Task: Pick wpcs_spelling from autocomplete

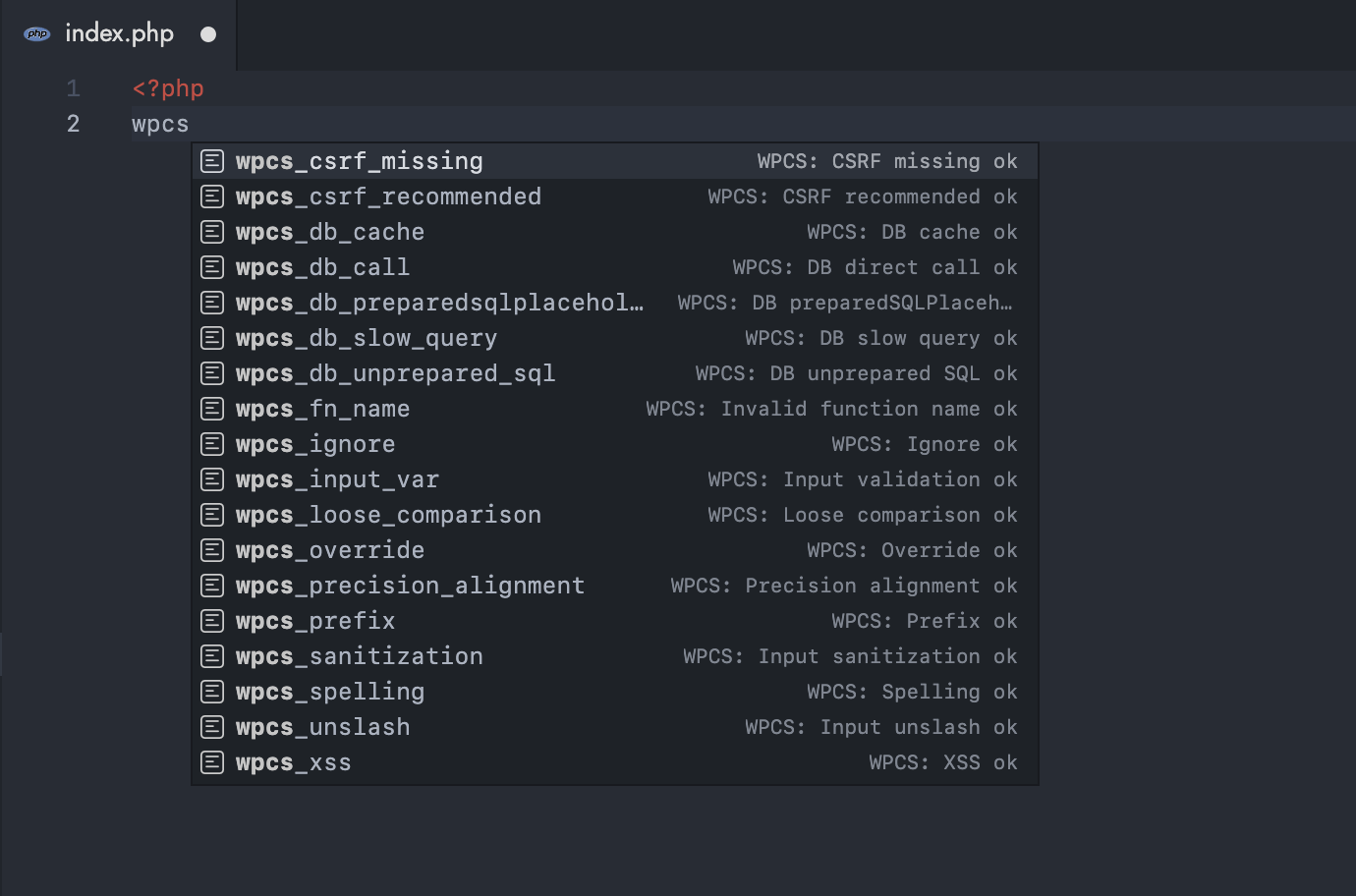Action: point(615,692)
